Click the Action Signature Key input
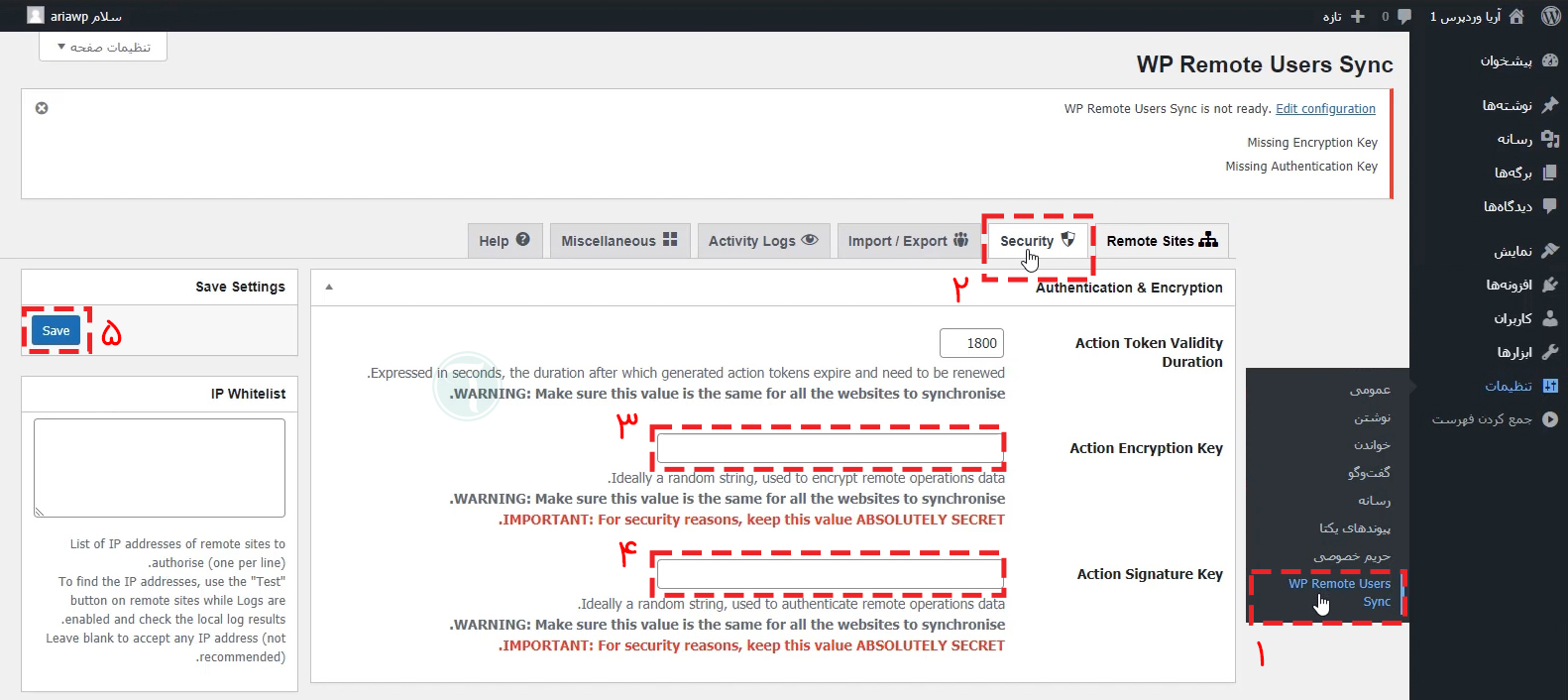 [x=831, y=574]
